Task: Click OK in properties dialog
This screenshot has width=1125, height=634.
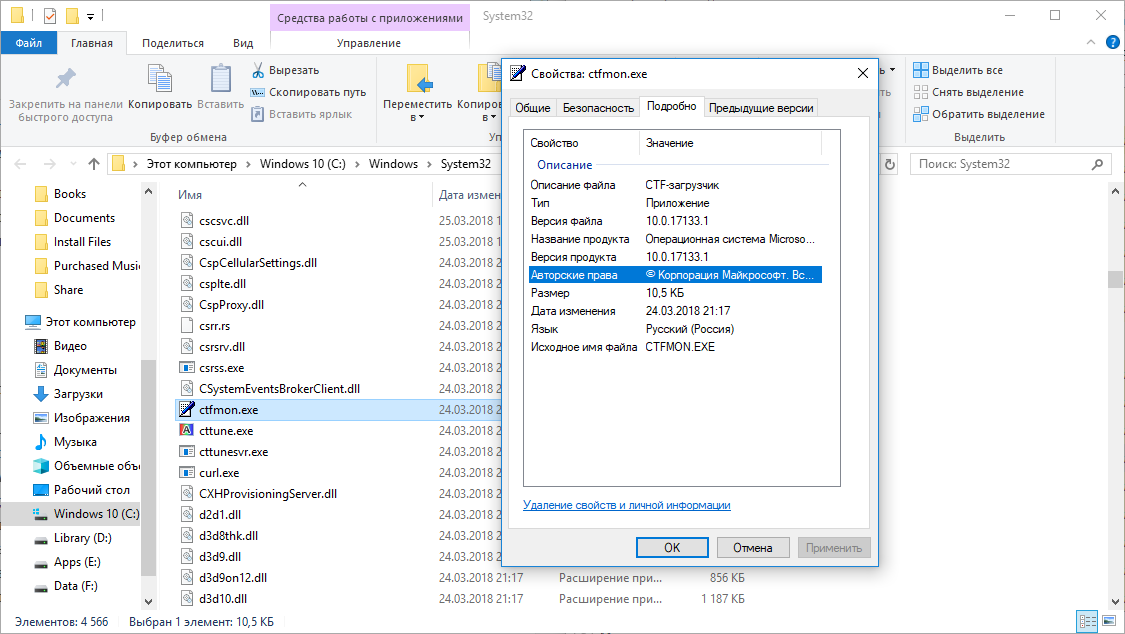Action: click(x=672, y=547)
